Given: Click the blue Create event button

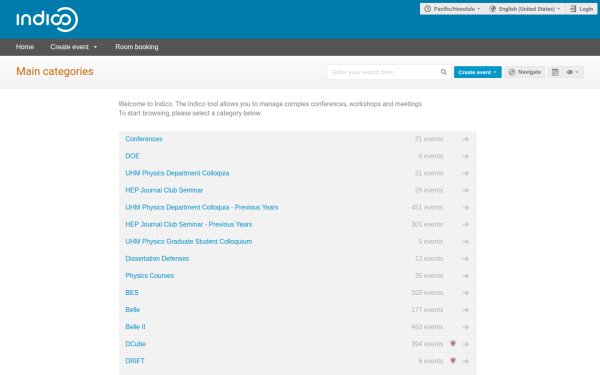Looking at the screenshot, I should 478,72.
